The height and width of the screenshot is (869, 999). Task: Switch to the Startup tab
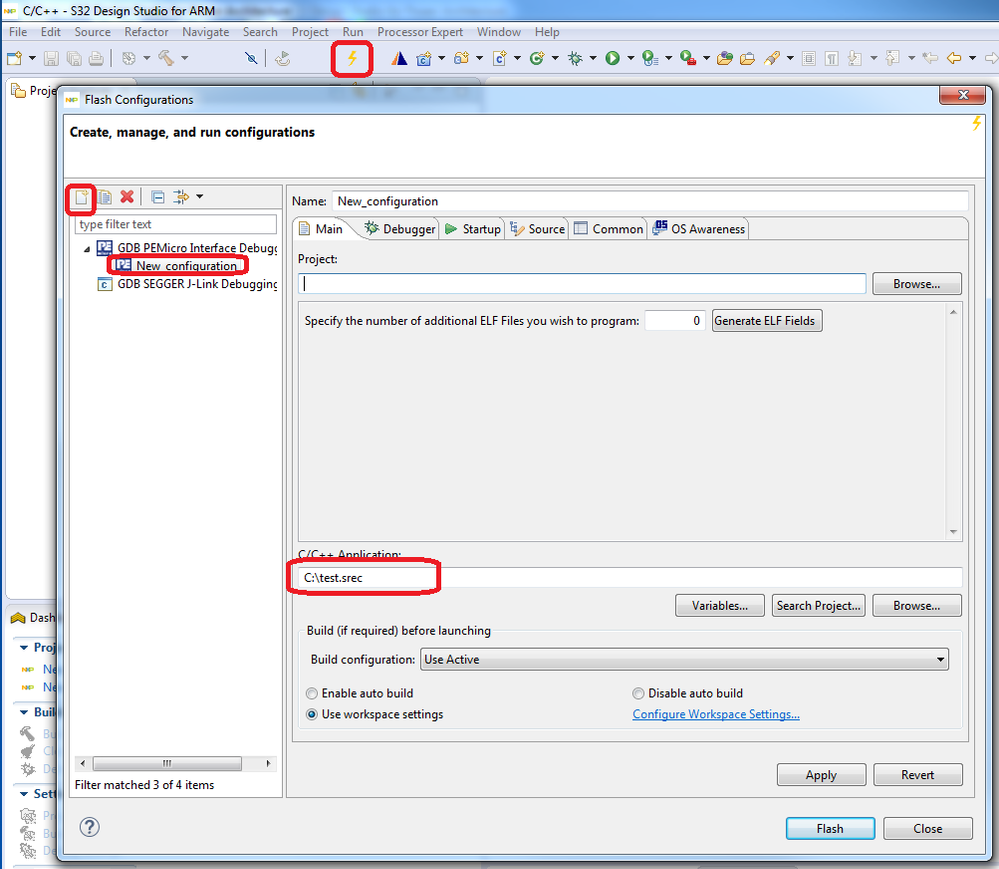click(x=473, y=229)
